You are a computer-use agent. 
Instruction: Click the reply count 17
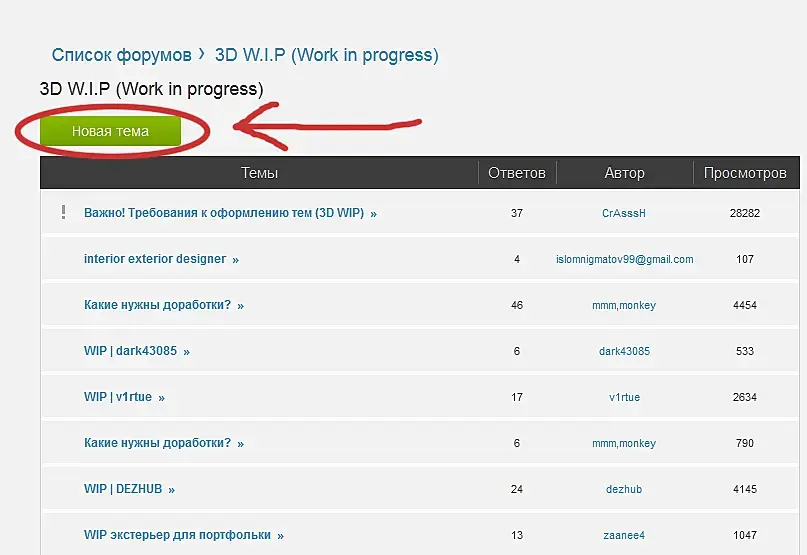coord(517,397)
